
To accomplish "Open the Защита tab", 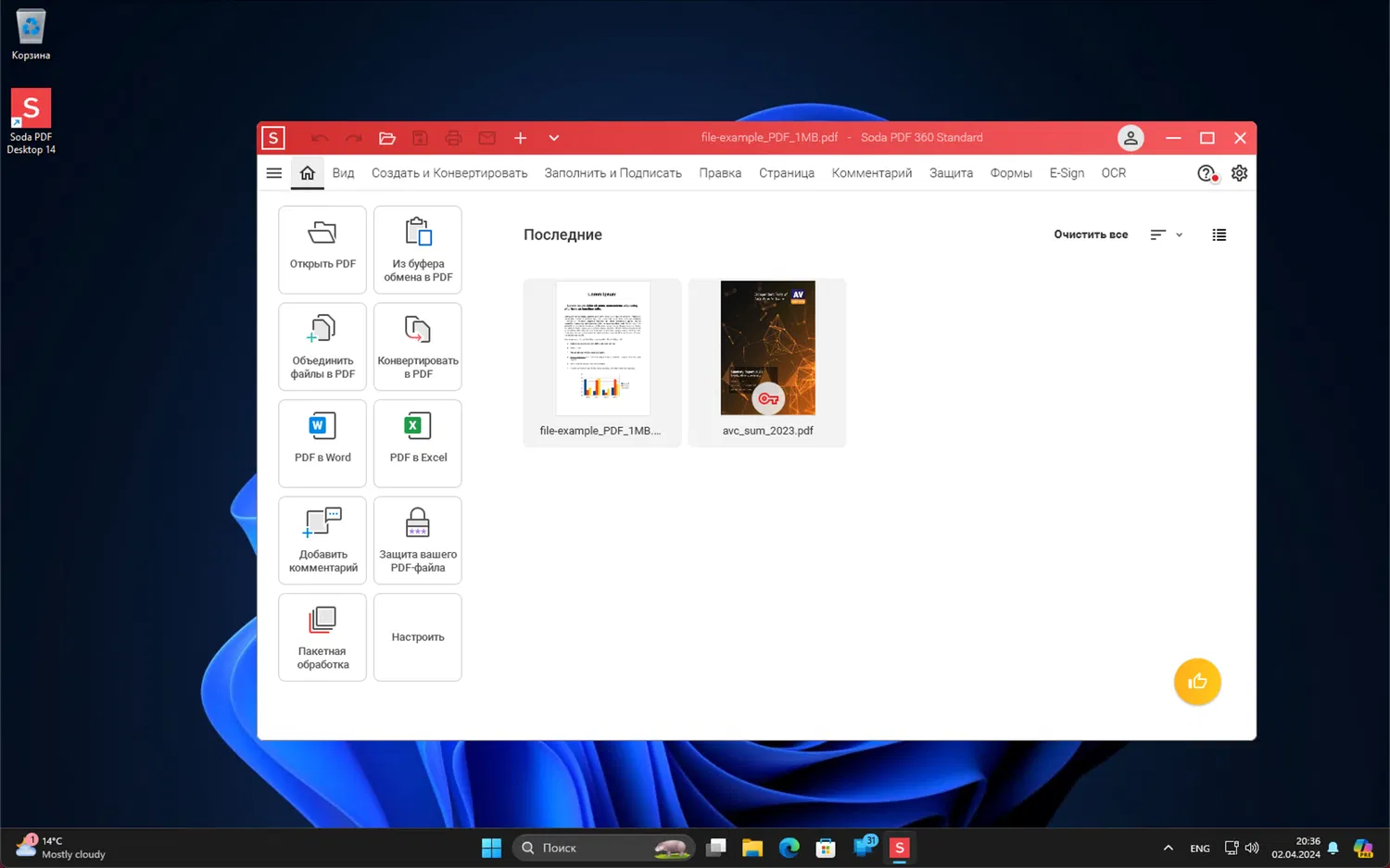I will coord(951,173).
